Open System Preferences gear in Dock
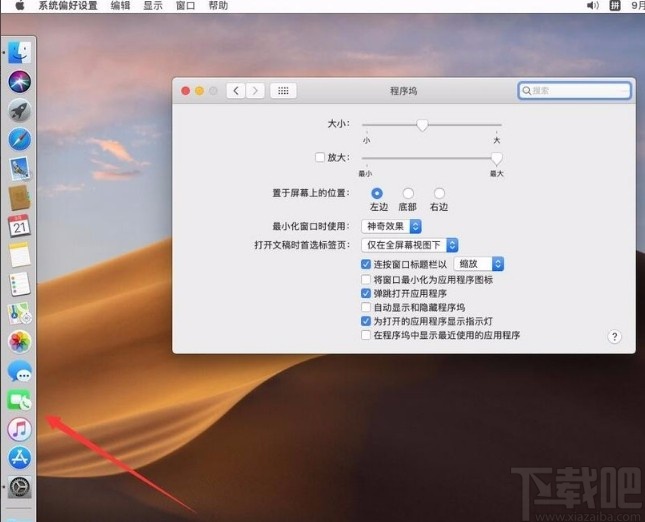The width and height of the screenshot is (645, 522). pyautogui.click(x=19, y=487)
